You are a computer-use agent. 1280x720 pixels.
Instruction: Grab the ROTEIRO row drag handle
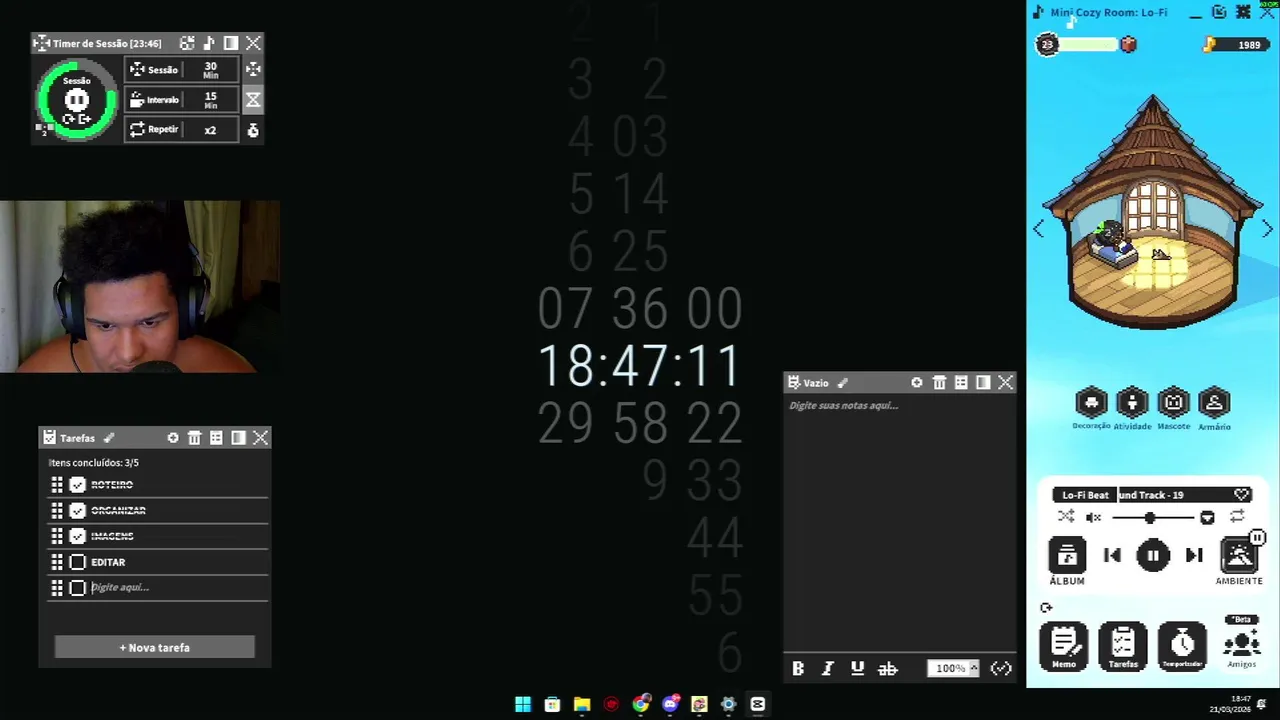[x=57, y=485]
